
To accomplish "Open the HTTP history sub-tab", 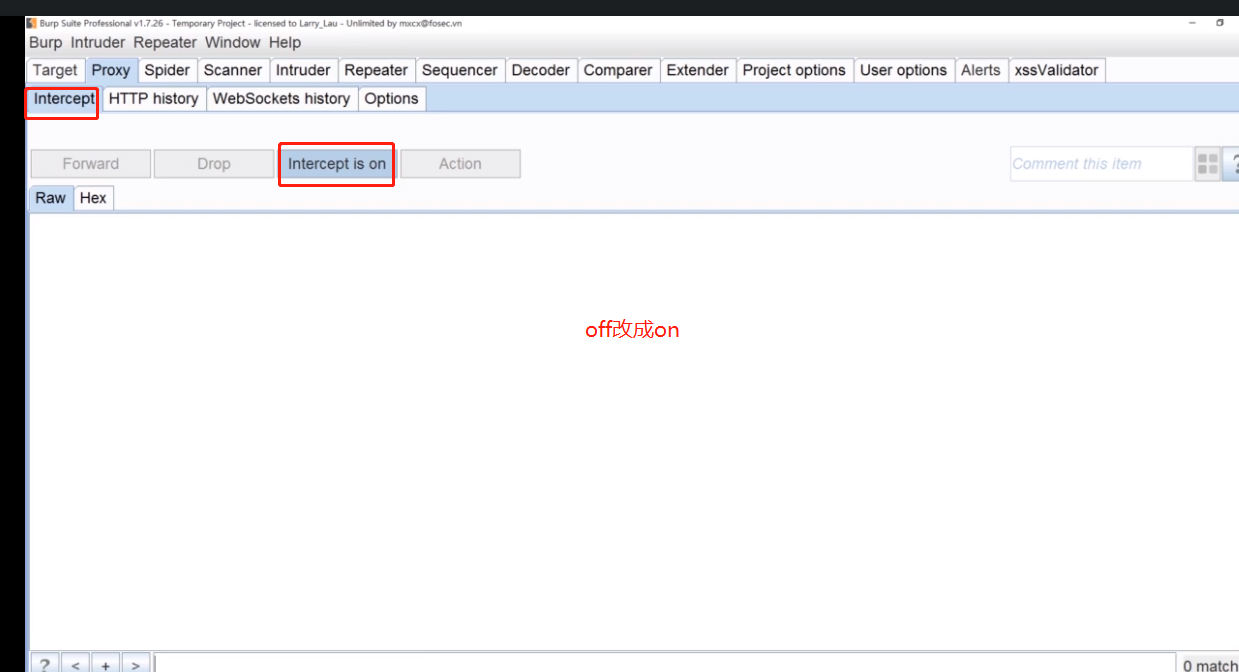I will [153, 98].
